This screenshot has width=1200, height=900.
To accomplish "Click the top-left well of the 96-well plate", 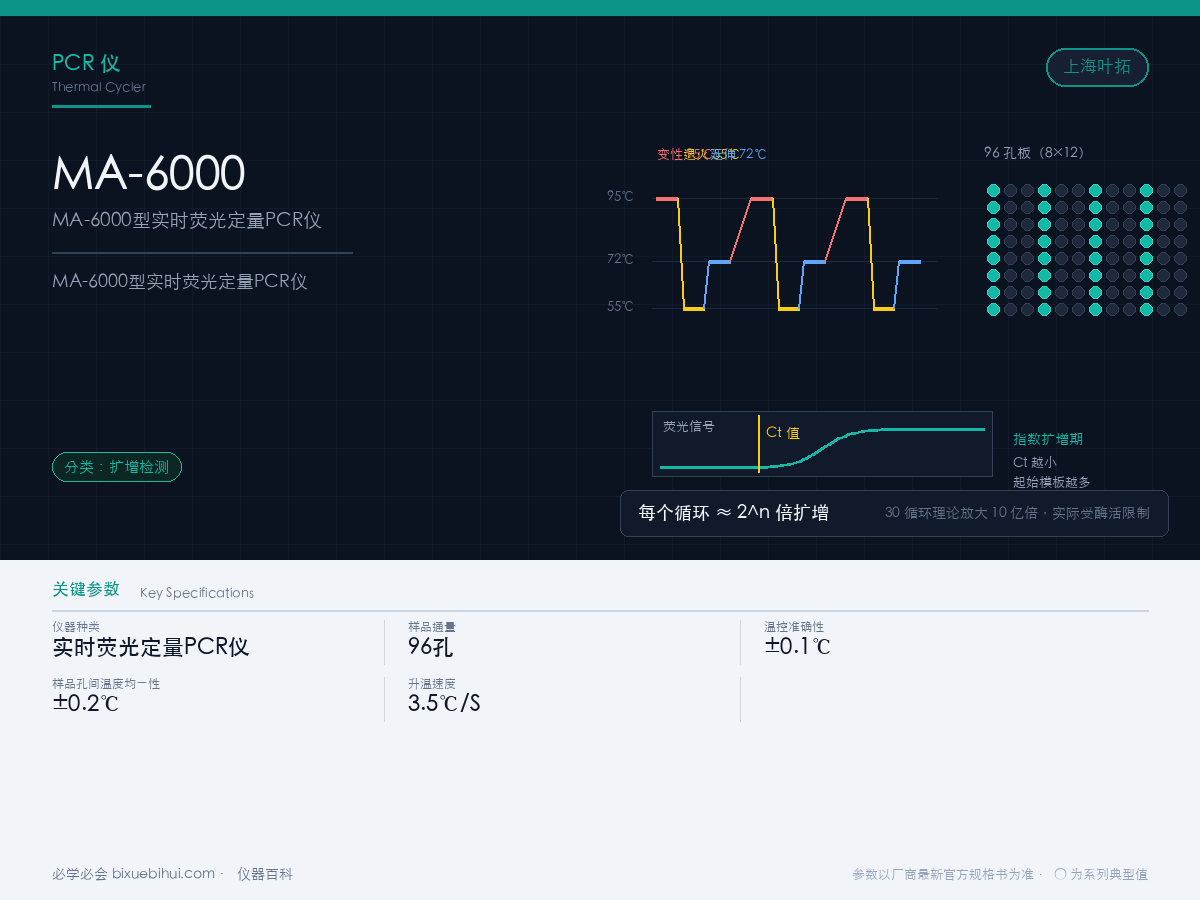I will 993,190.
